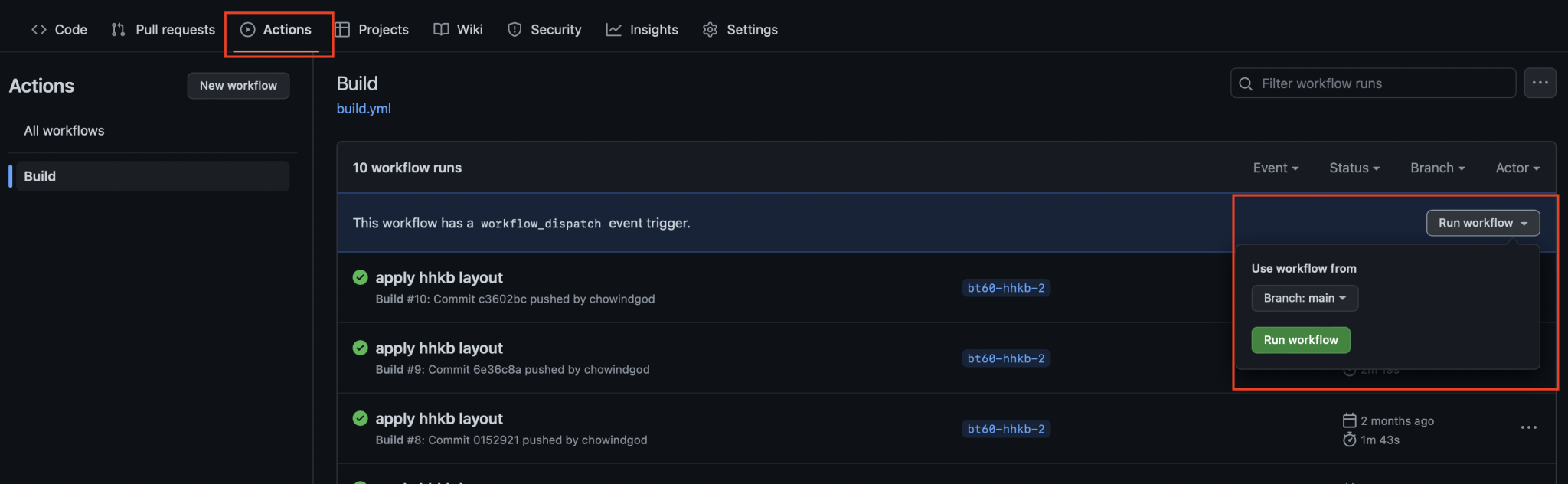The image size is (1568, 484).
Task: Click the search magnifier icon in filter box
Action: coord(1246,83)
